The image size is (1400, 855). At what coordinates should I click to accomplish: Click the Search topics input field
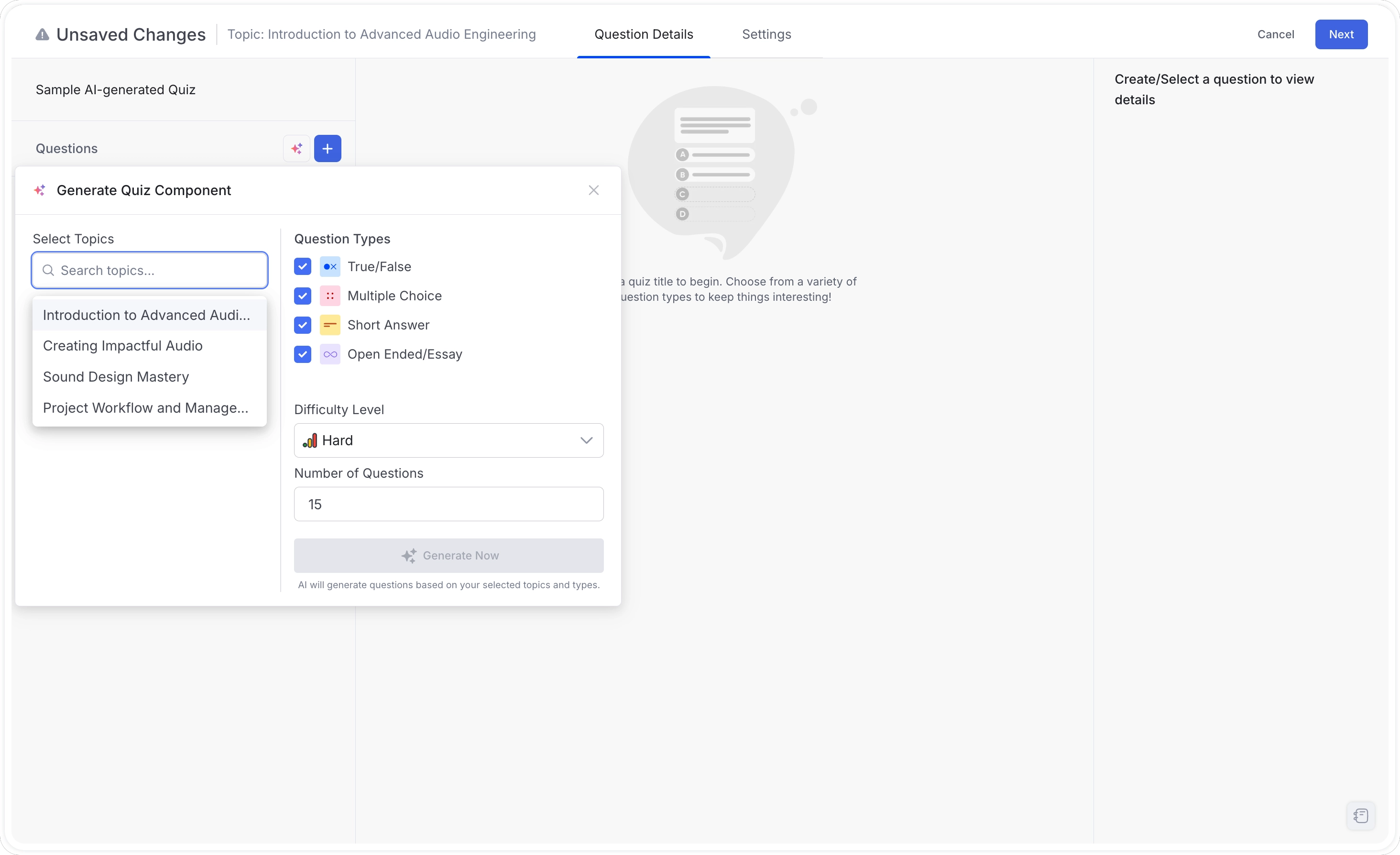(150, 271)
